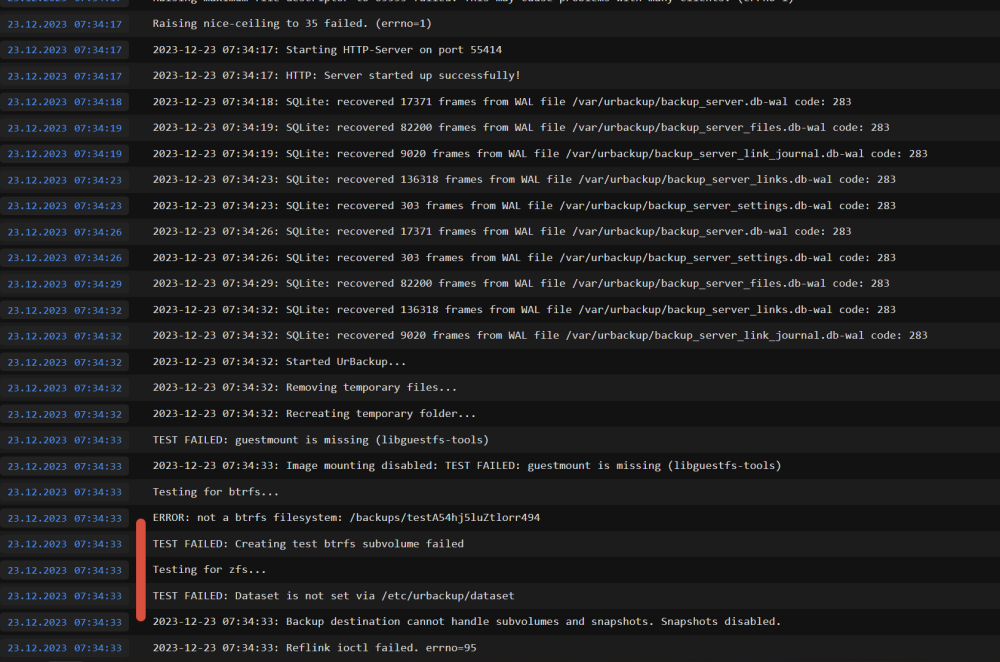Screen dimensions: 1000x662
Task: Click timestamp beside 'Dataset is not set' message
Action: click(64, 596)
